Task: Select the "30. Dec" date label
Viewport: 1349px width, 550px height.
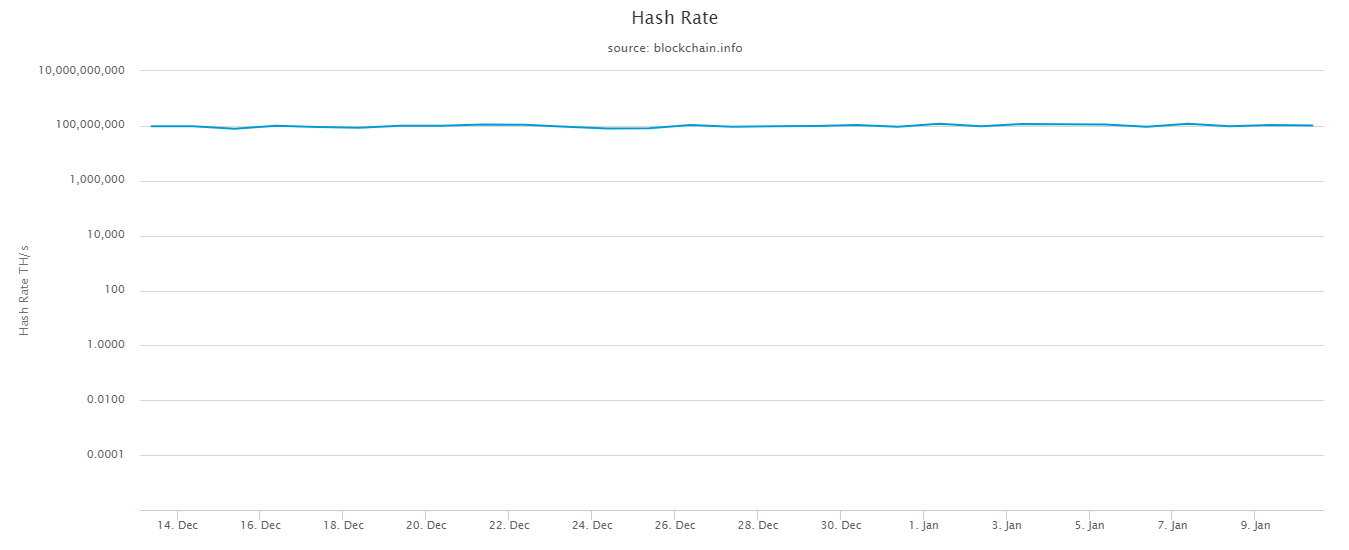Action: [842, 525]
